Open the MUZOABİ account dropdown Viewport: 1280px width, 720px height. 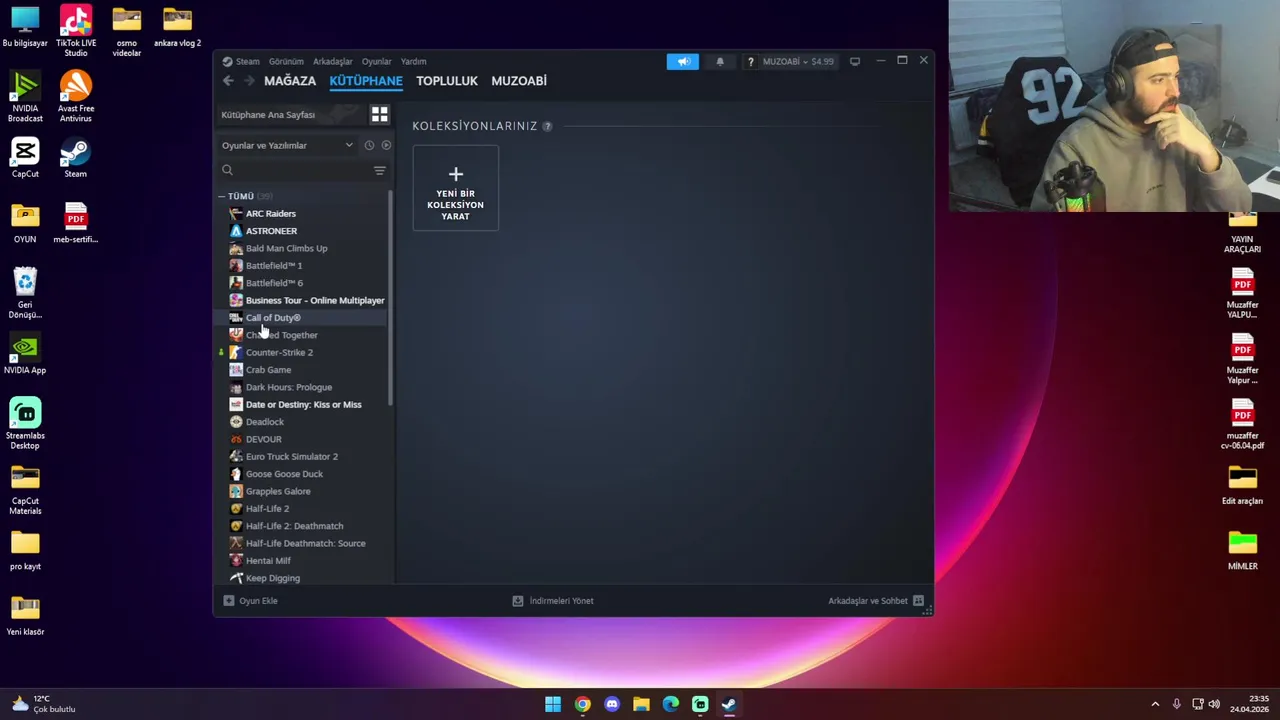click(x=798, y=62)
